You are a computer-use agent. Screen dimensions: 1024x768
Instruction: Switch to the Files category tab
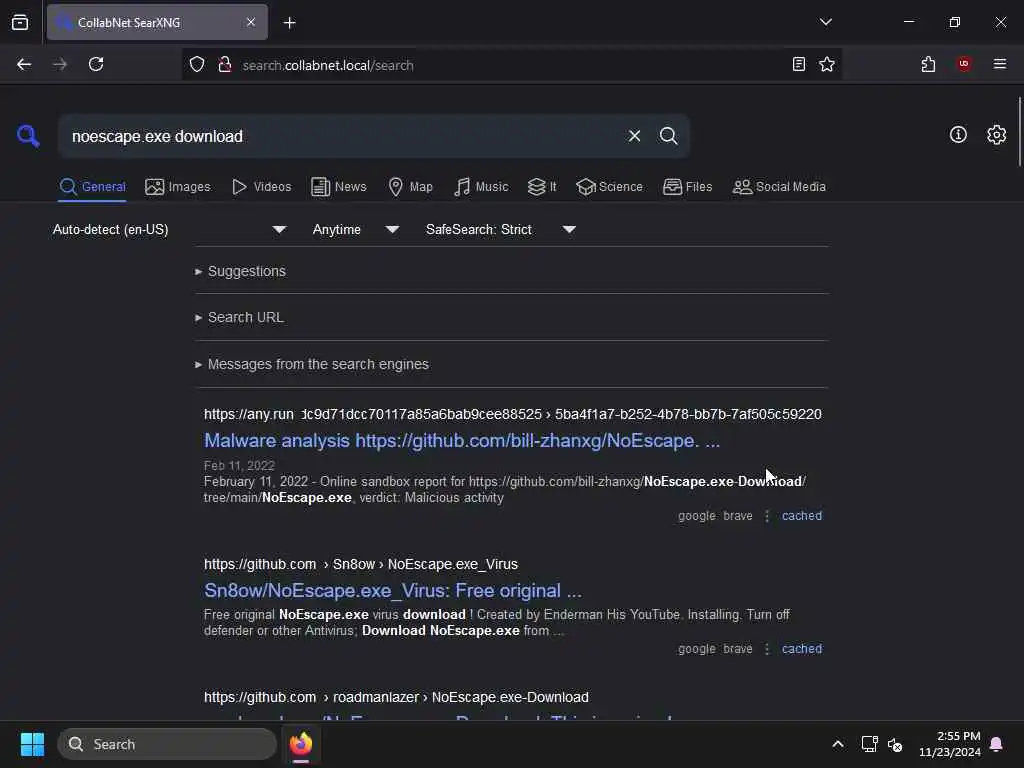click(x=687, y=187)
